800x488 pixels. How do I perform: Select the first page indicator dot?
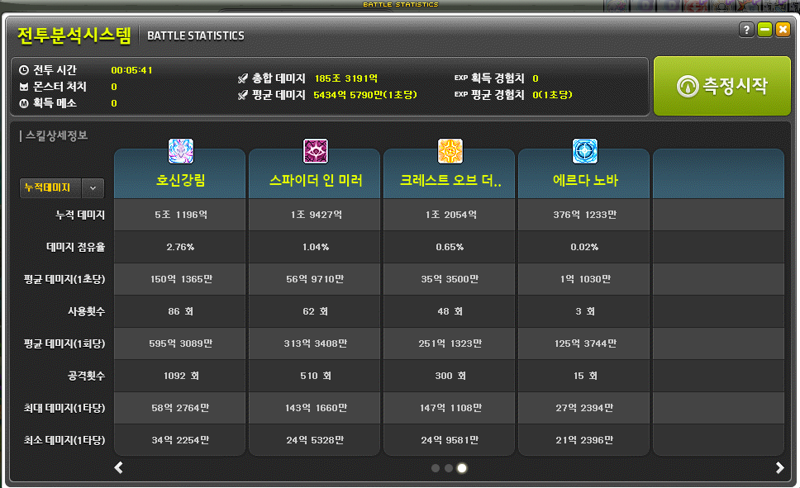click(435, 468)
